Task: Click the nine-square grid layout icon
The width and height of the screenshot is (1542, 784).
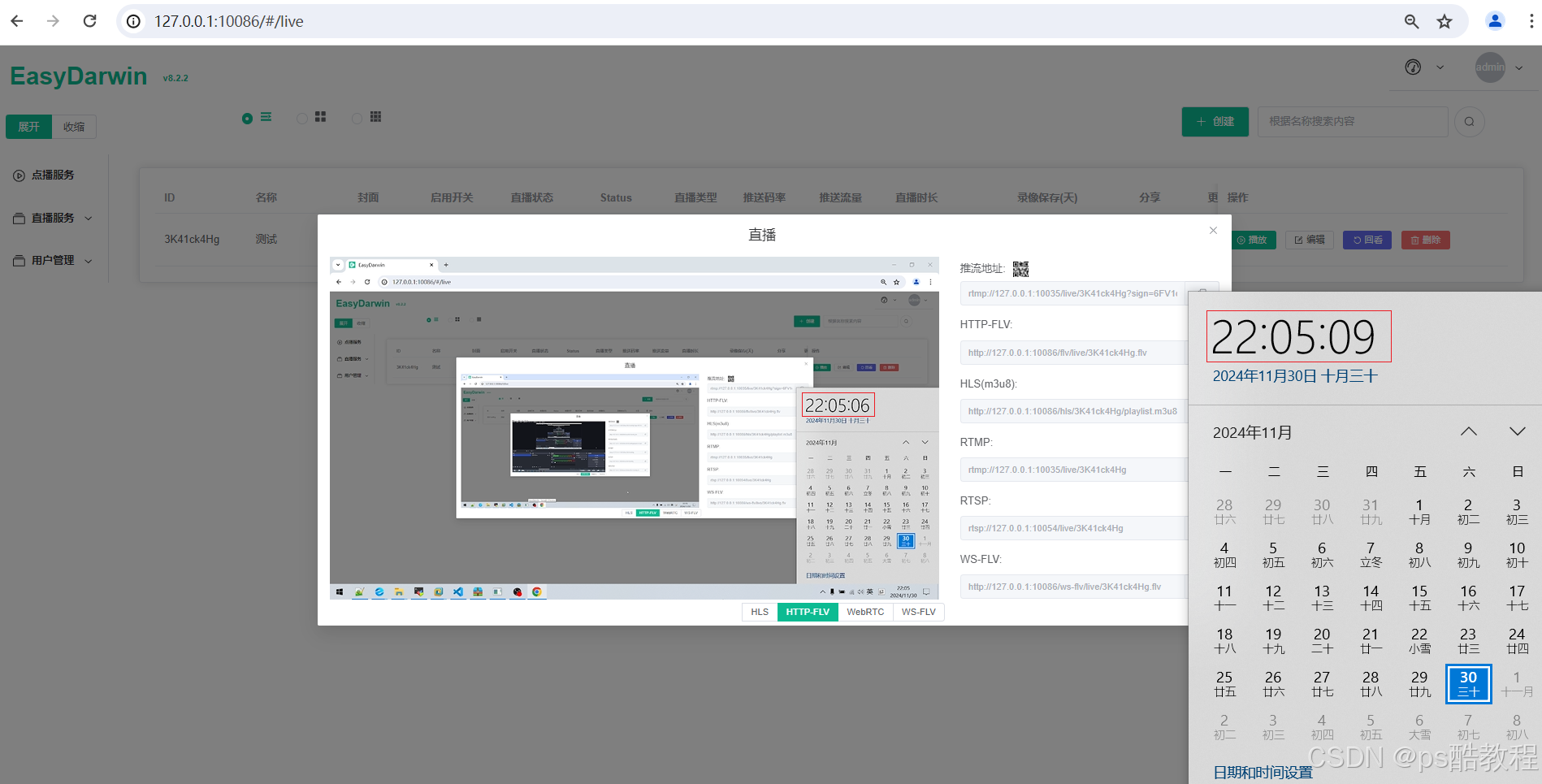Action: (x=375, y=117)
